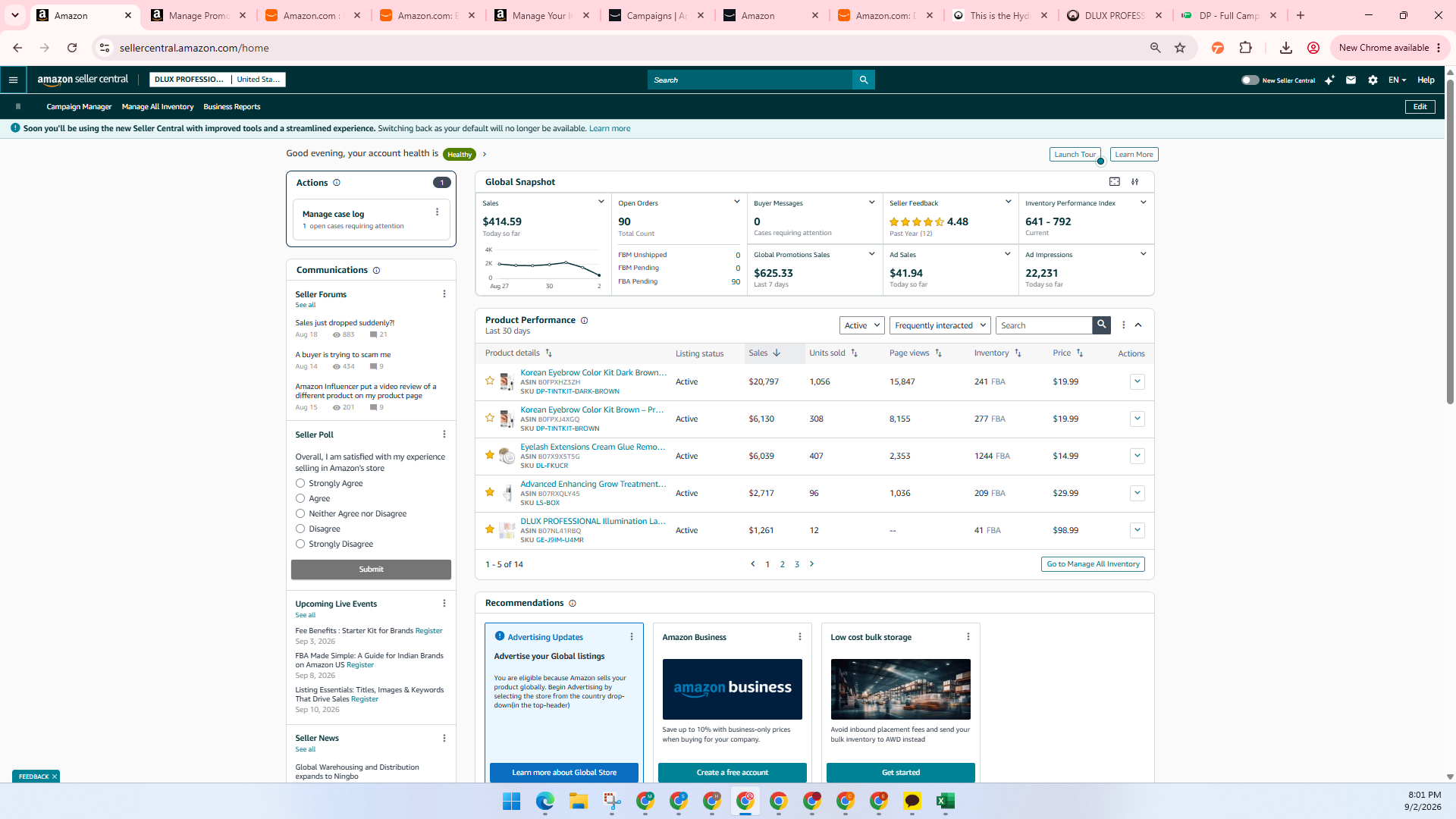
Task: Open Excel from the taskbar
Action: [x=946, y=801]
